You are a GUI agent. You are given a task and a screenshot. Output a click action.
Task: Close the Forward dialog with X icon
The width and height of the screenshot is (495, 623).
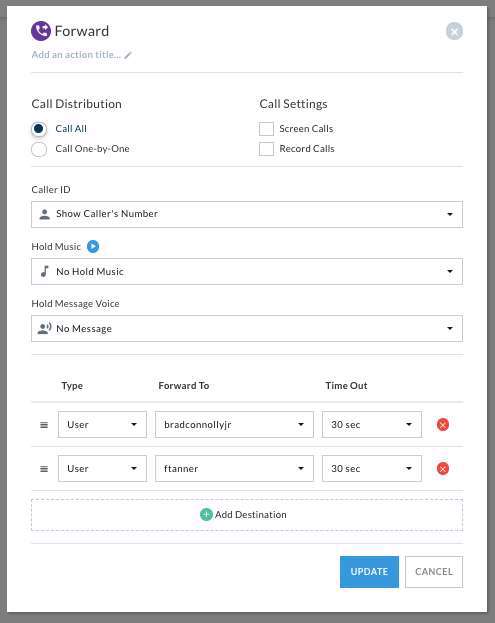(454, 31)
